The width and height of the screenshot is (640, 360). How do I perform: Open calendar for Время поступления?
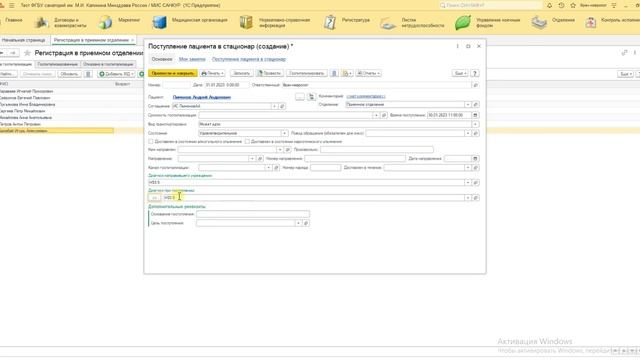(475, 115)
